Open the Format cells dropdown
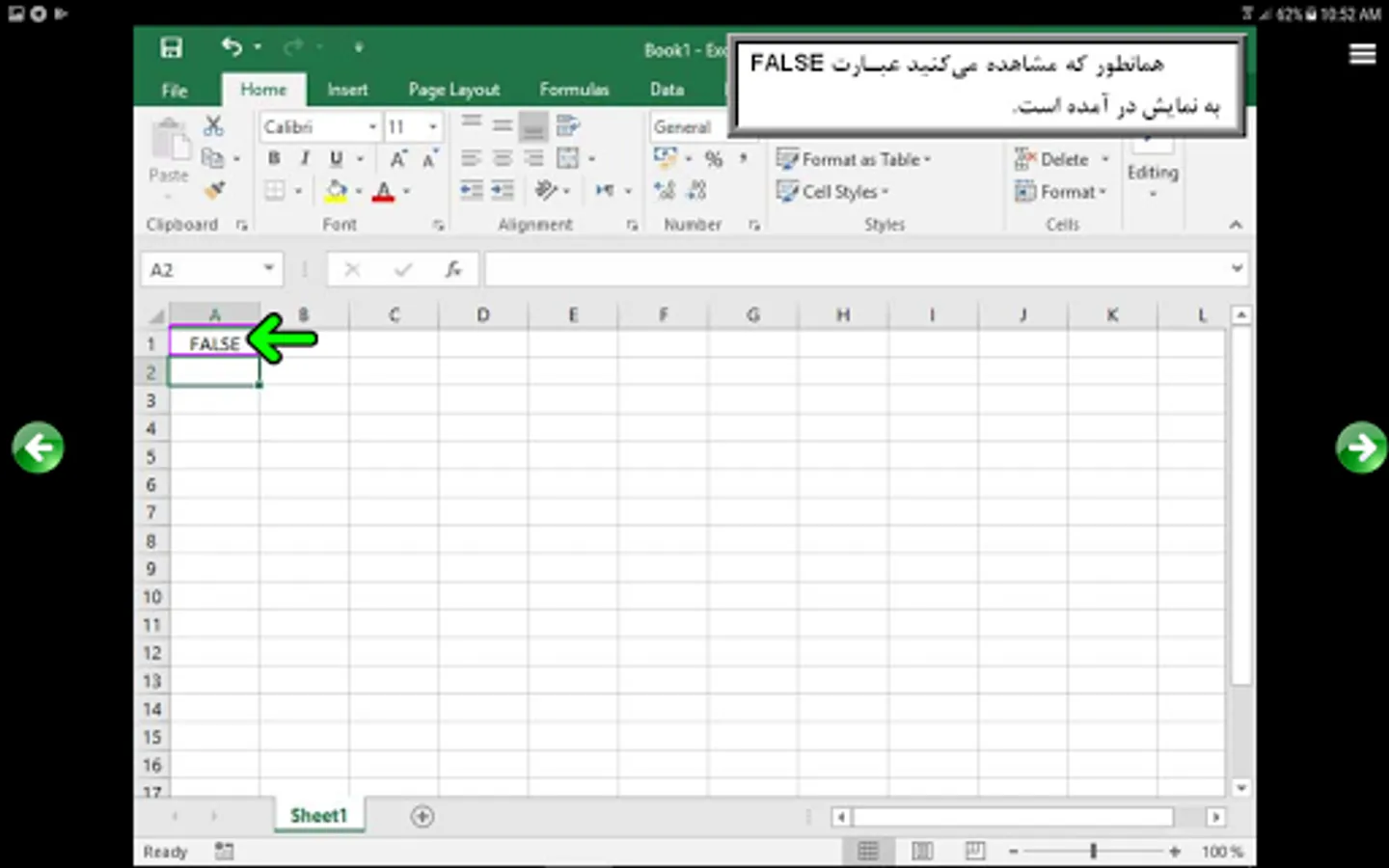Screen dimensions: 1389x868 [1061, 191]
